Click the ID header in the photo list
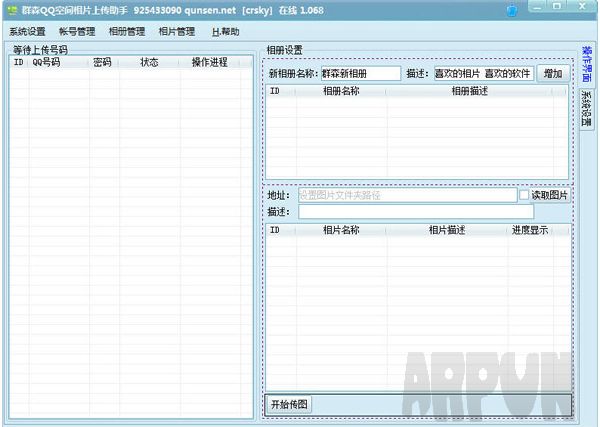The image size is (600, 427). [x=280, y=230]
